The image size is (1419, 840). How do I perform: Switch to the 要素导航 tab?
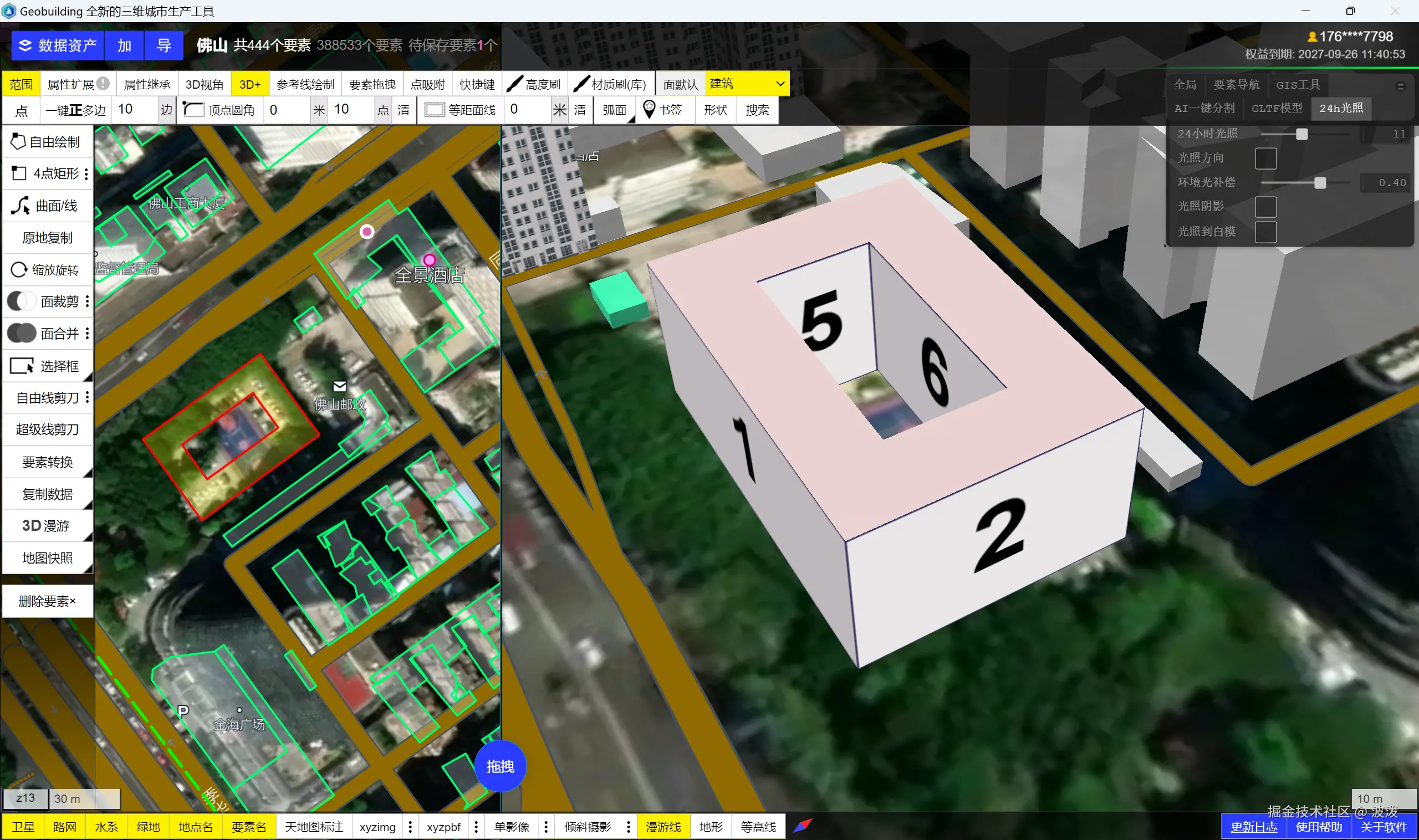[x=1236, y=85]
